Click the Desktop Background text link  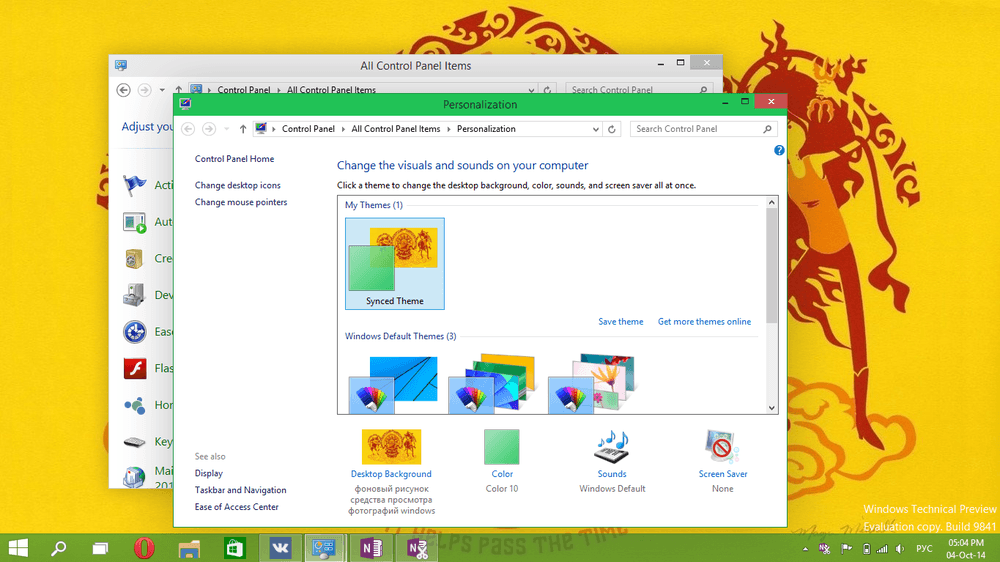click(391, 474)
